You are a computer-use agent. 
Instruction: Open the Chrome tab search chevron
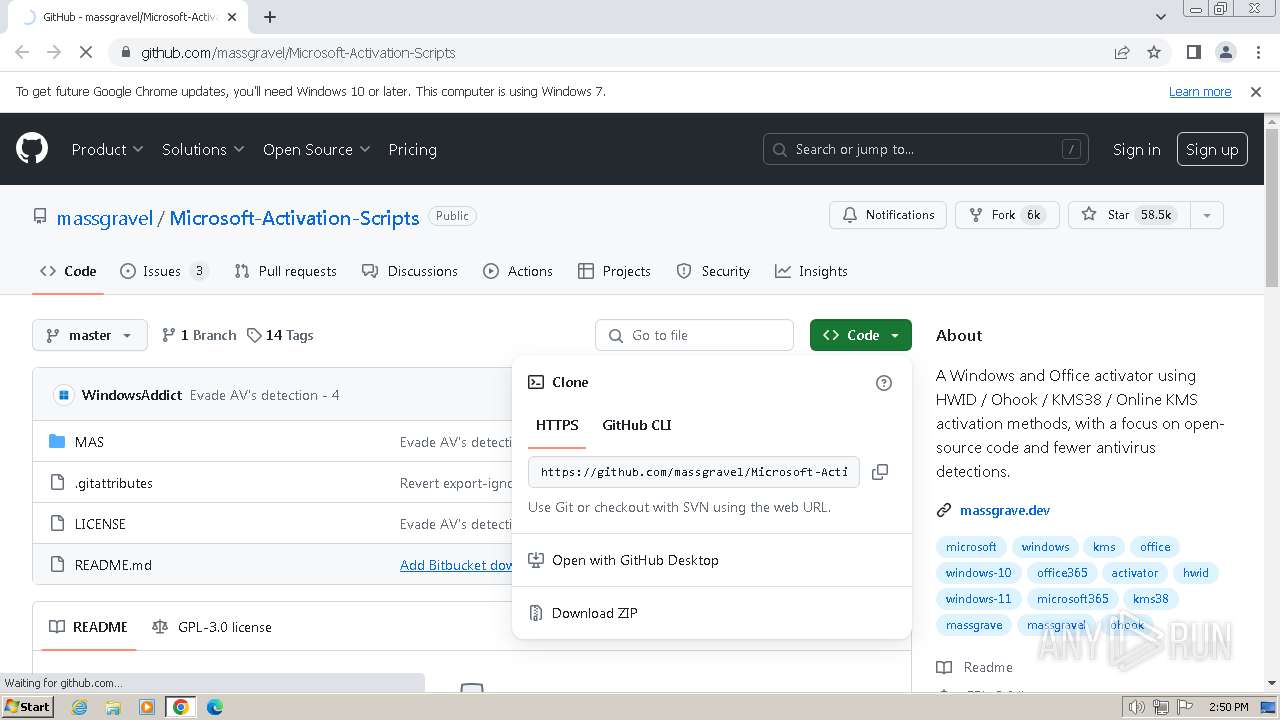pyautogui.click(x=1160, y=17)
